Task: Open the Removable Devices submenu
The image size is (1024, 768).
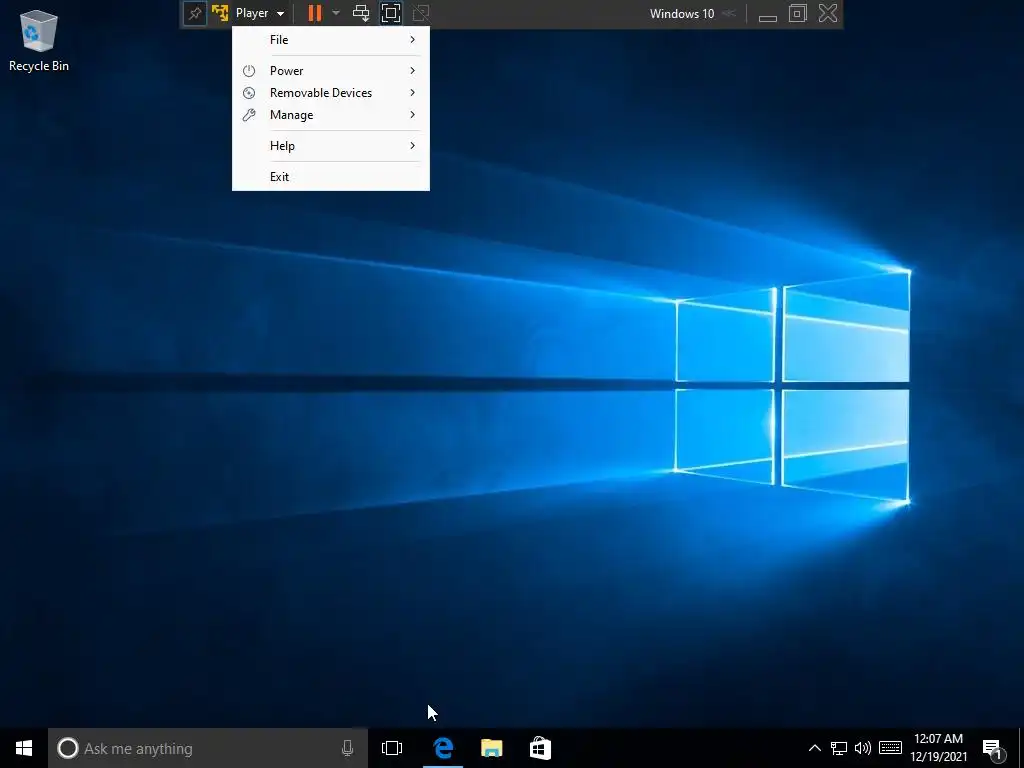Action: coord(331,93)
